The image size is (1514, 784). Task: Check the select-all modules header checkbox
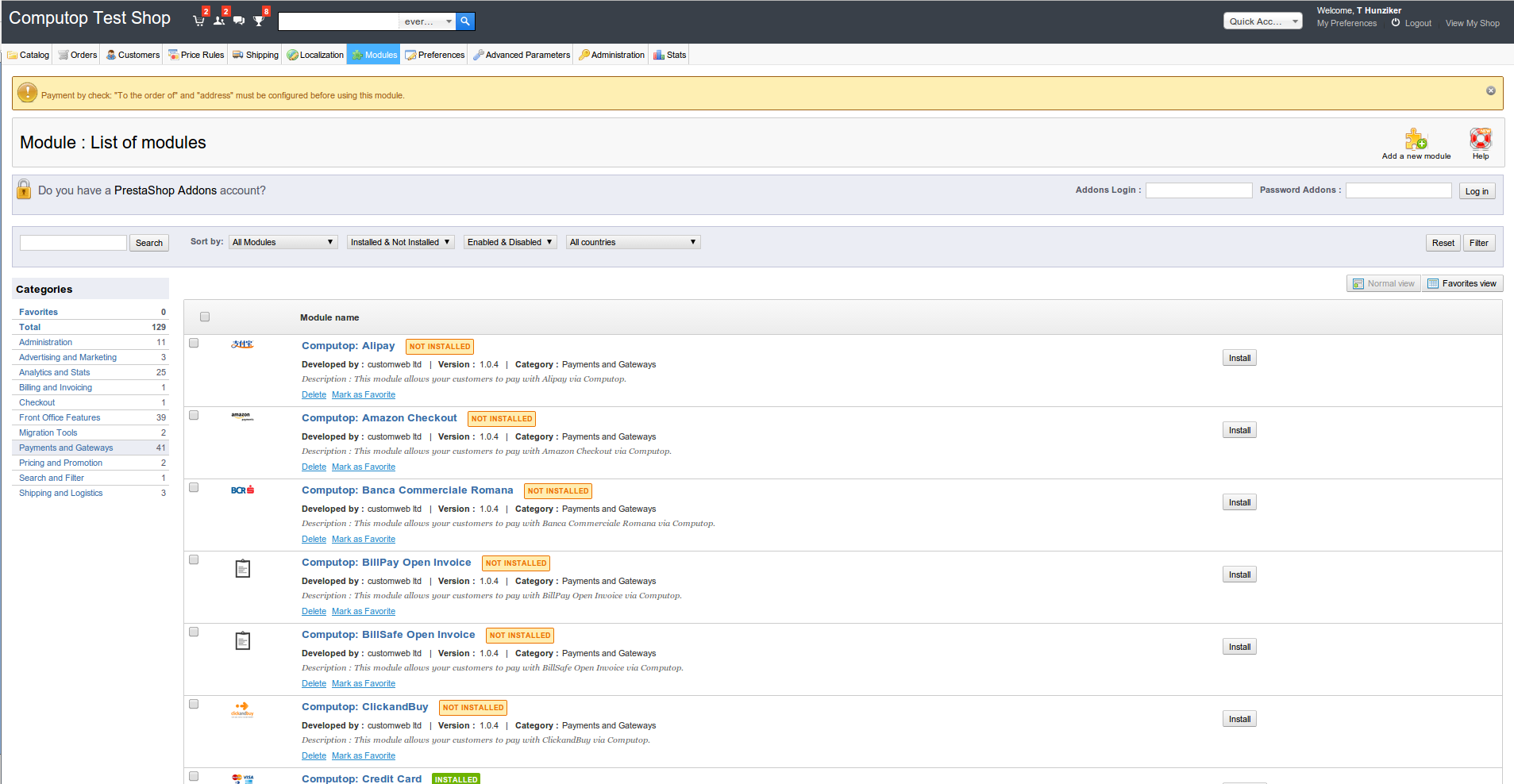(205, 317)
